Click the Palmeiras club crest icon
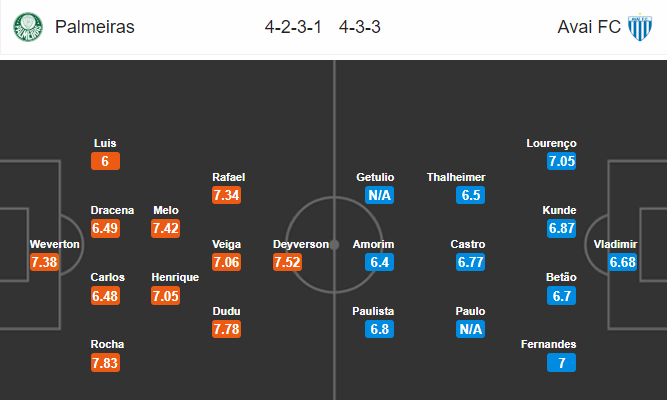Viewport: 667px width, 400px height. [x=28, y=27]
